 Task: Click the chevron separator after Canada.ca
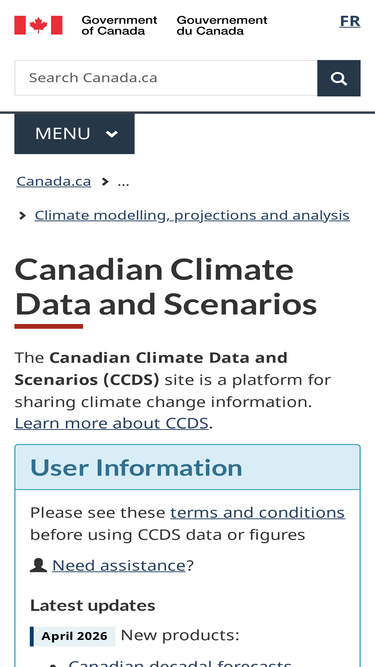[105, 182]
